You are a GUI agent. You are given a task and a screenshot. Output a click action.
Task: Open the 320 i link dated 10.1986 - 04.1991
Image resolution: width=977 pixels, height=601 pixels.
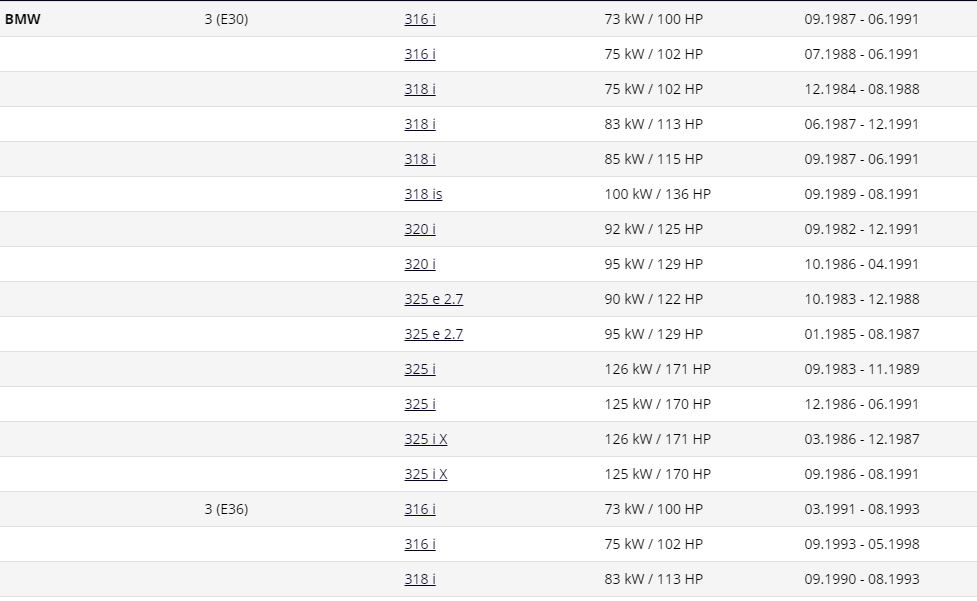pos(419,264)
